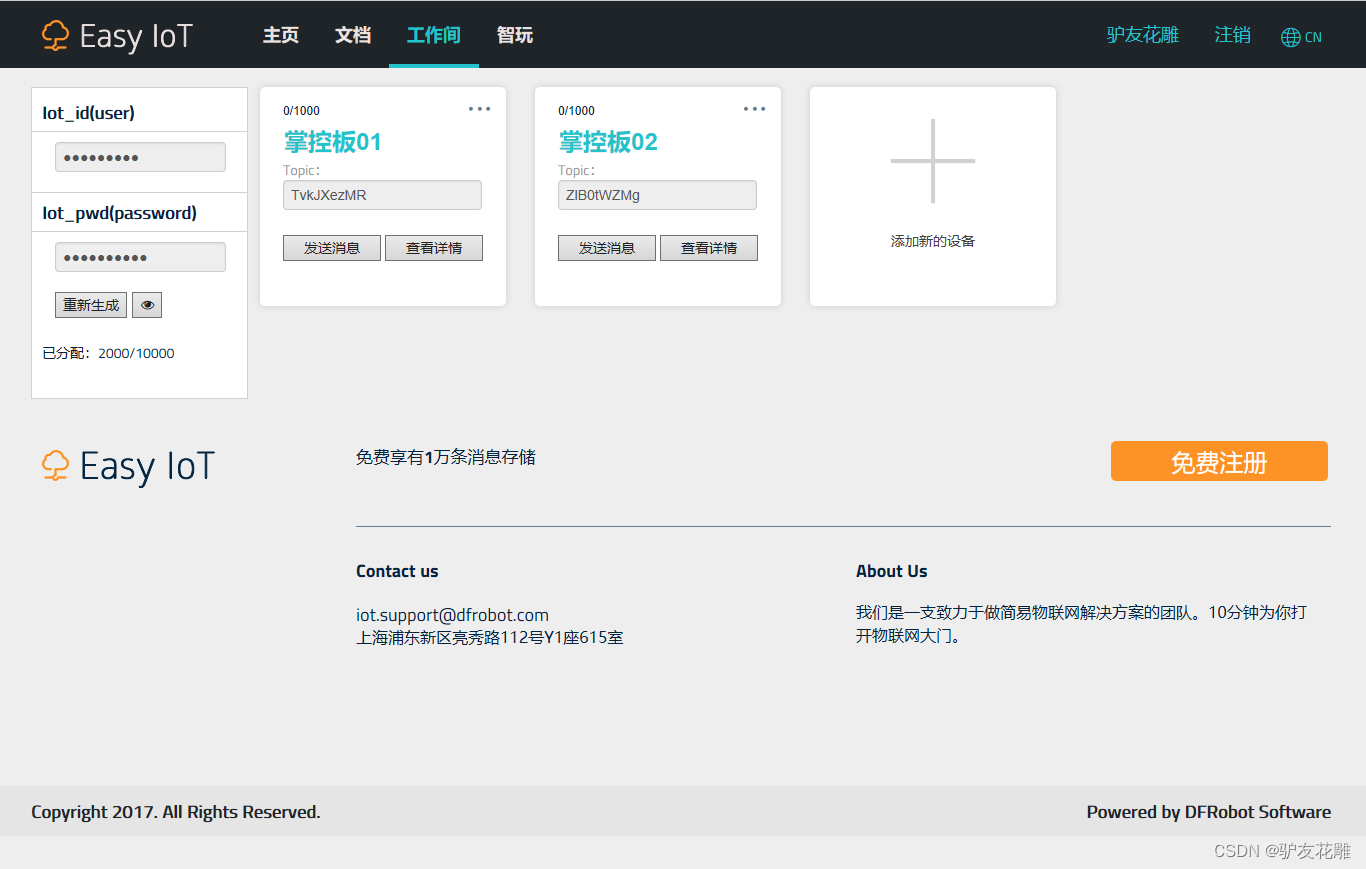Click the plus icon to add device
Screen dimensions: 1366x869
coord(933,161)
